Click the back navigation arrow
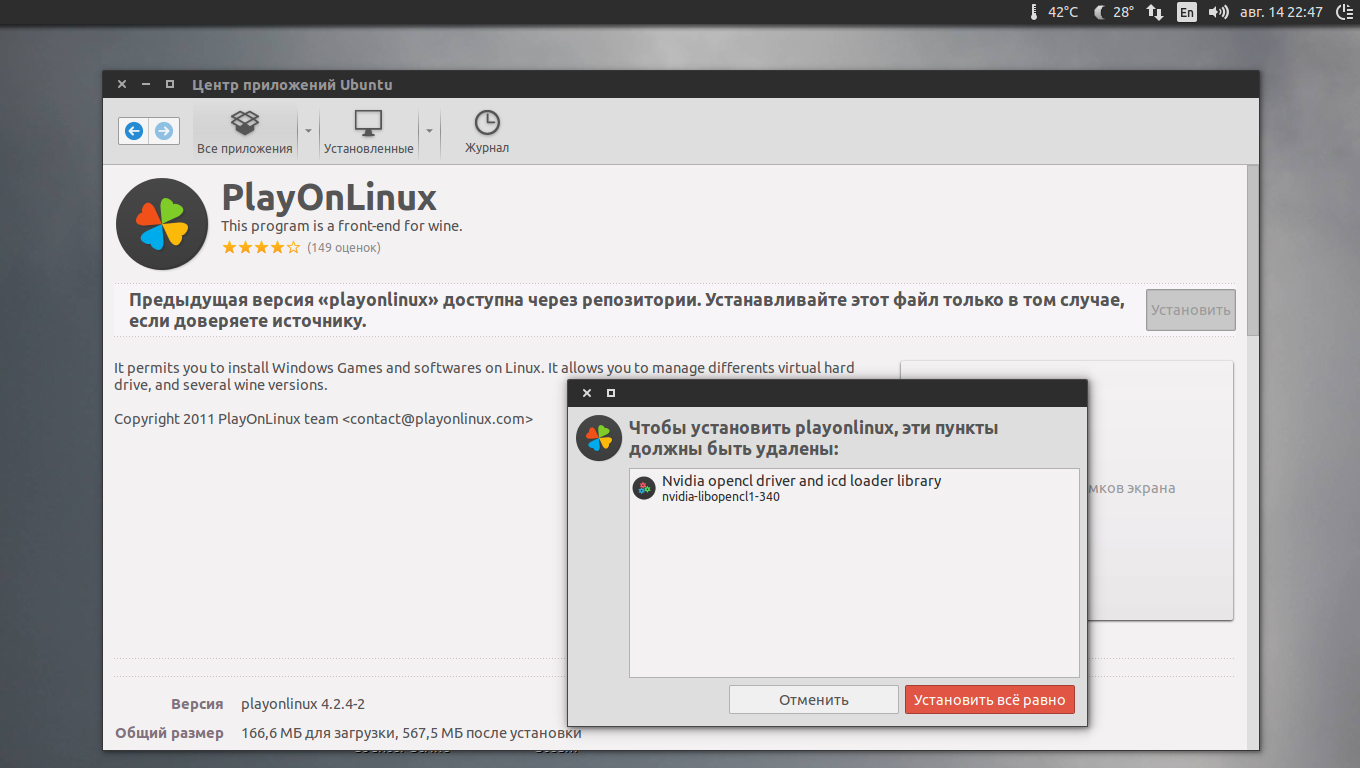Viewport: 1360px width, 768px height. tap(134, 131)
